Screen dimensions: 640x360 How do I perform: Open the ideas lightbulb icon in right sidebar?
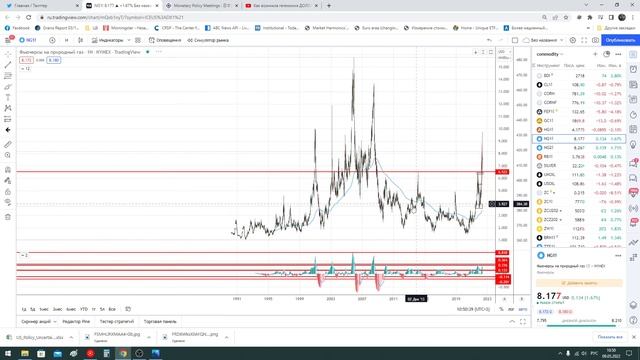pos(633,144)
